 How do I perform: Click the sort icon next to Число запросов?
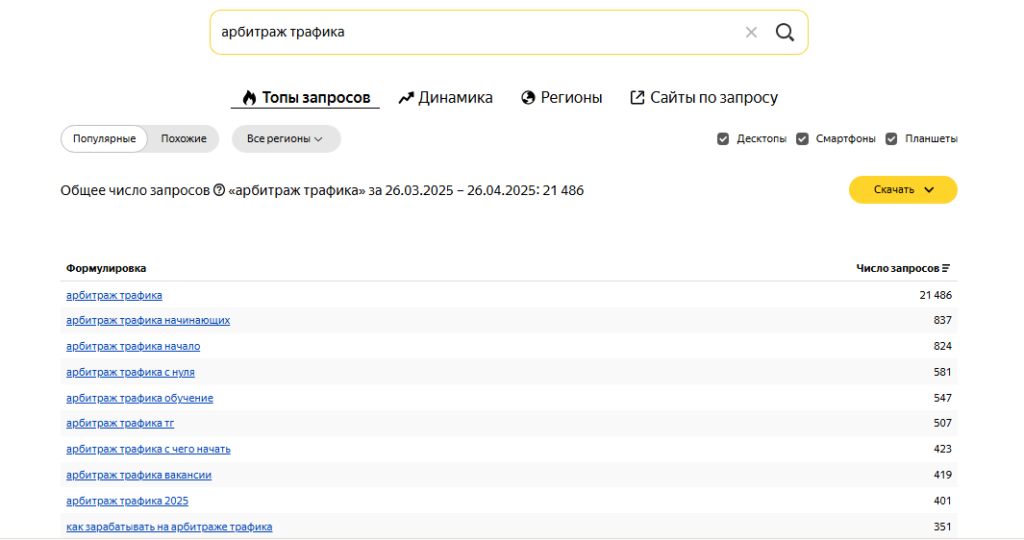click(946, 268)
